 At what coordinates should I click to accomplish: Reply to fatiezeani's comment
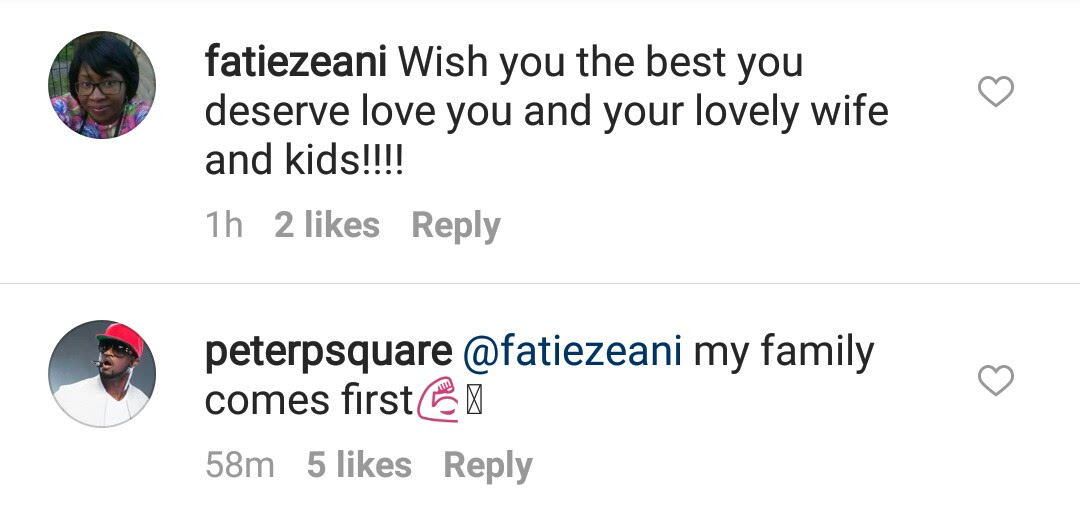tap(456, 226)
